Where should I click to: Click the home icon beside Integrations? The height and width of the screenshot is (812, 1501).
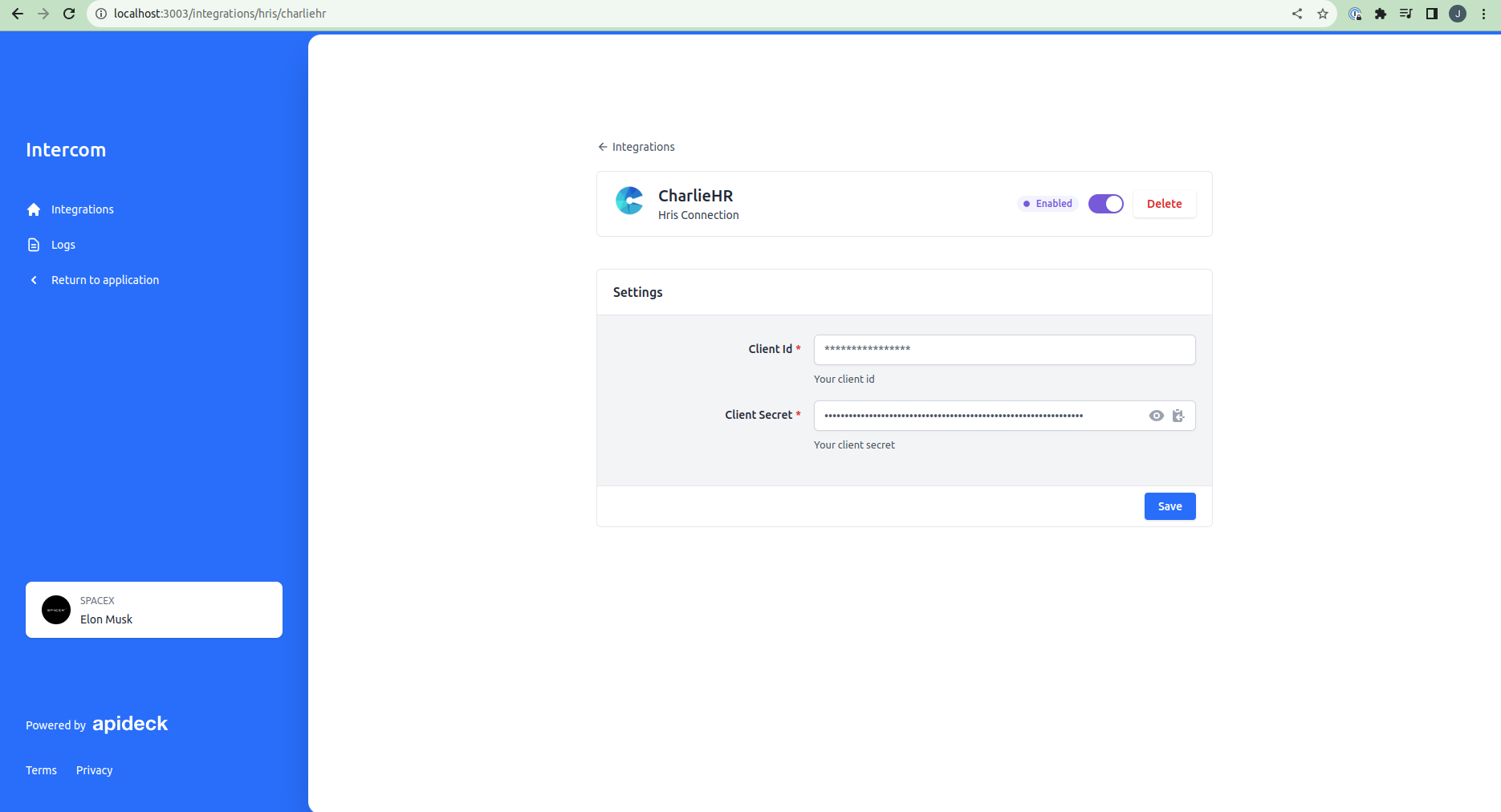point(34,209)
